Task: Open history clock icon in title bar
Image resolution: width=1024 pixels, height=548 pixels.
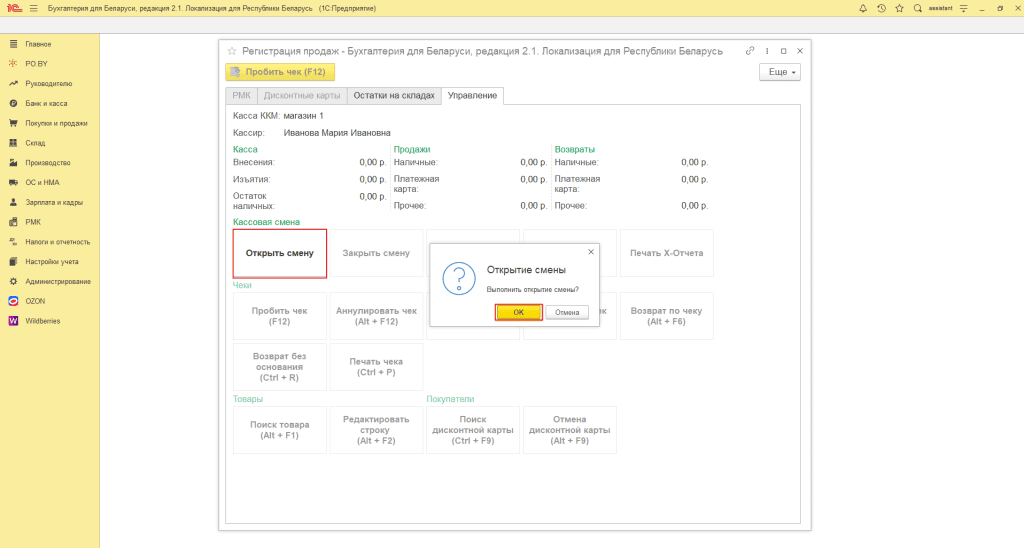Action: pos(881,8)
